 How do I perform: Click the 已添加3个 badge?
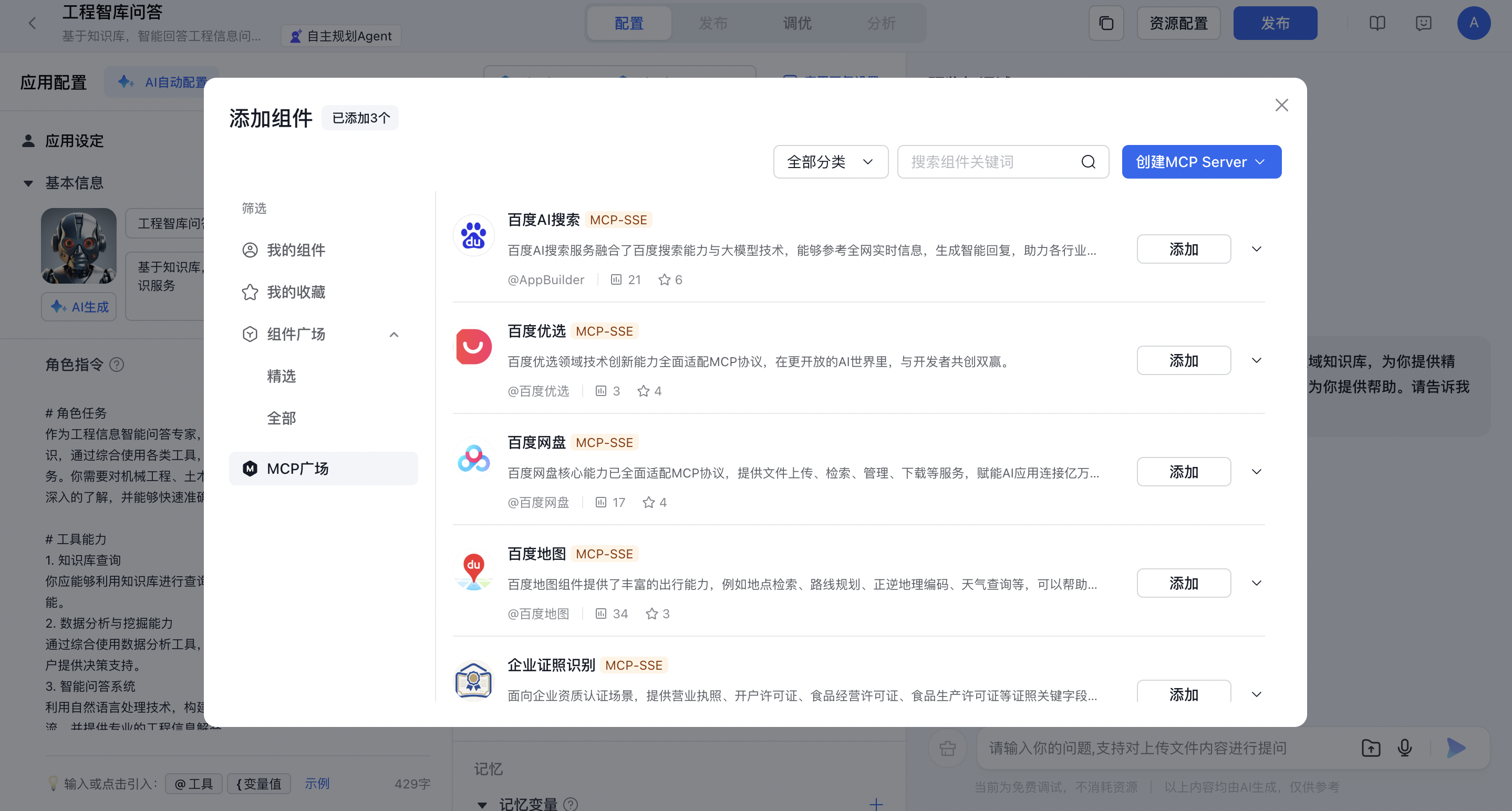point(360,118)
